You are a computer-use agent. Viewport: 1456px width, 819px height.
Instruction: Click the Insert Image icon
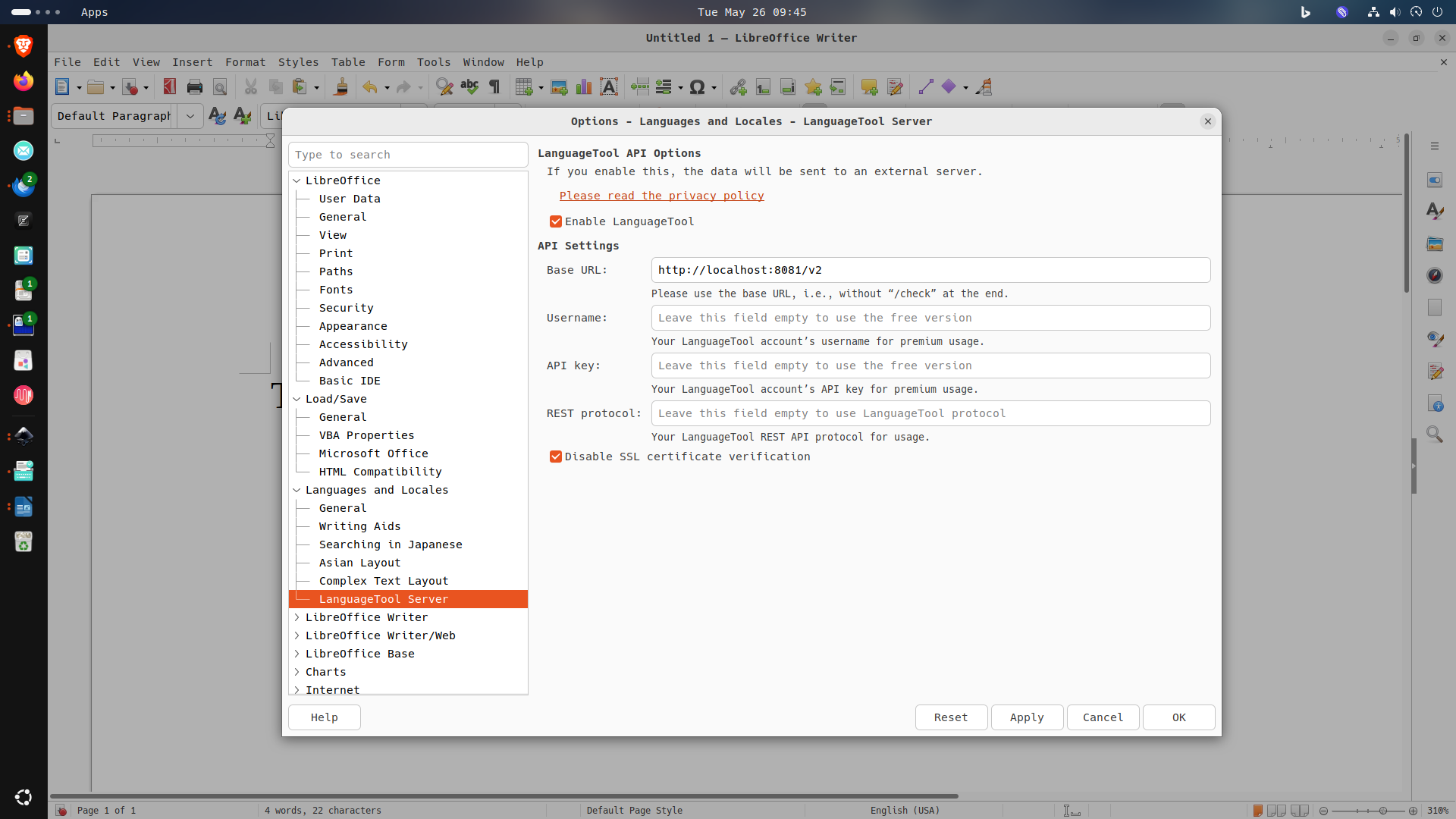559,87
